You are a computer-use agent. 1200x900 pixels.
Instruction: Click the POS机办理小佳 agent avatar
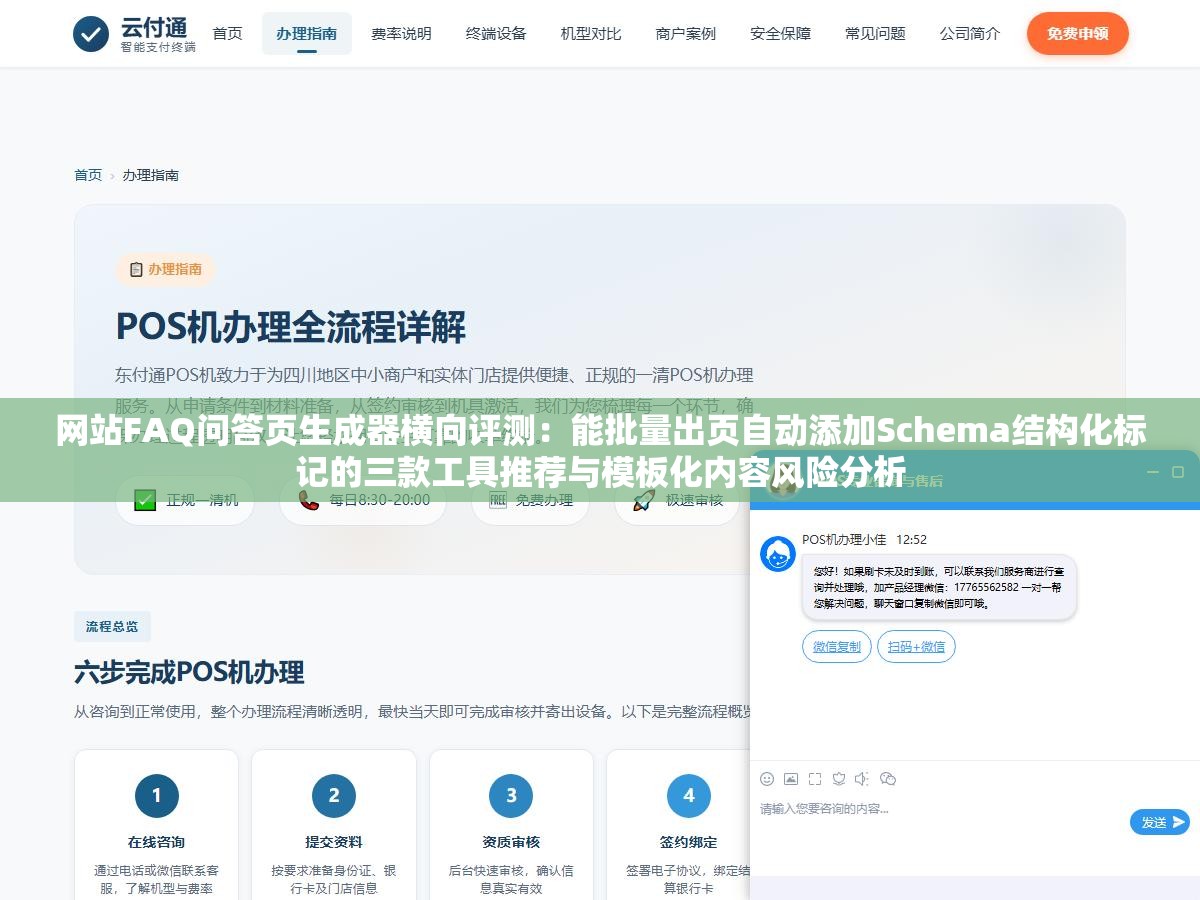pyautogui.click(x=778, y=554)
